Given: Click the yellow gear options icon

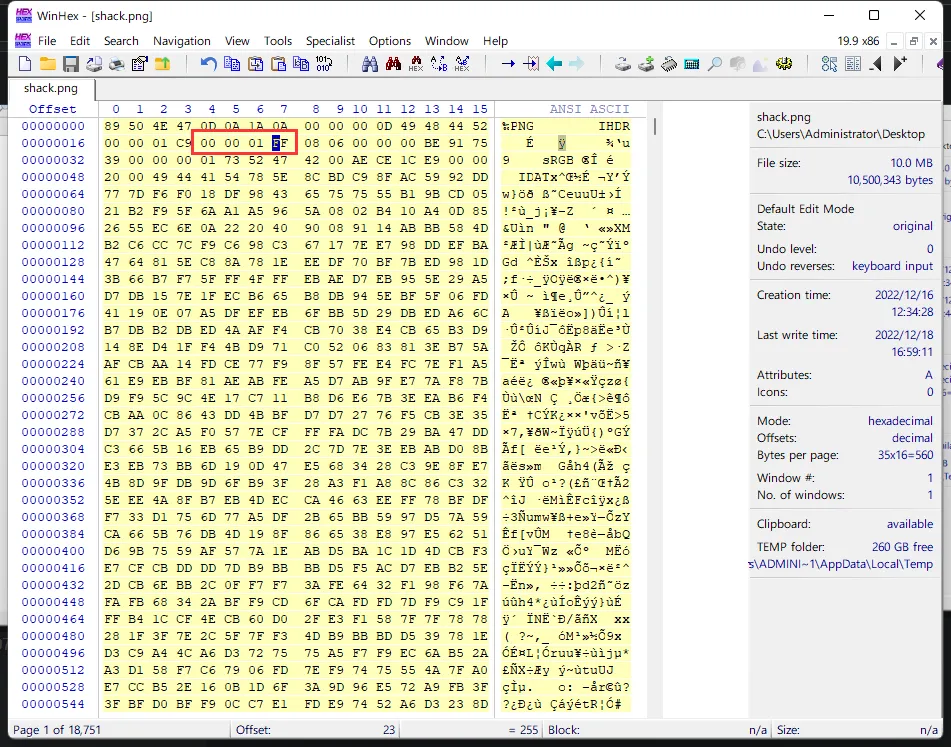Looking at the screenshot, I should coord(785,64).
